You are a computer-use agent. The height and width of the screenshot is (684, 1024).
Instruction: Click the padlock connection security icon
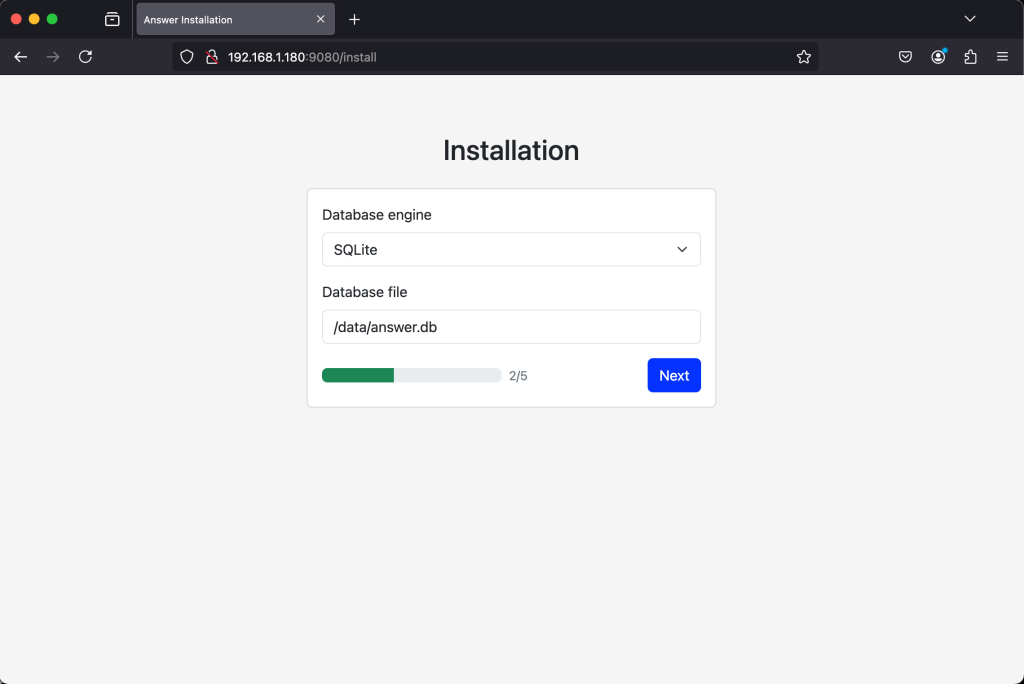click(211, 57)
